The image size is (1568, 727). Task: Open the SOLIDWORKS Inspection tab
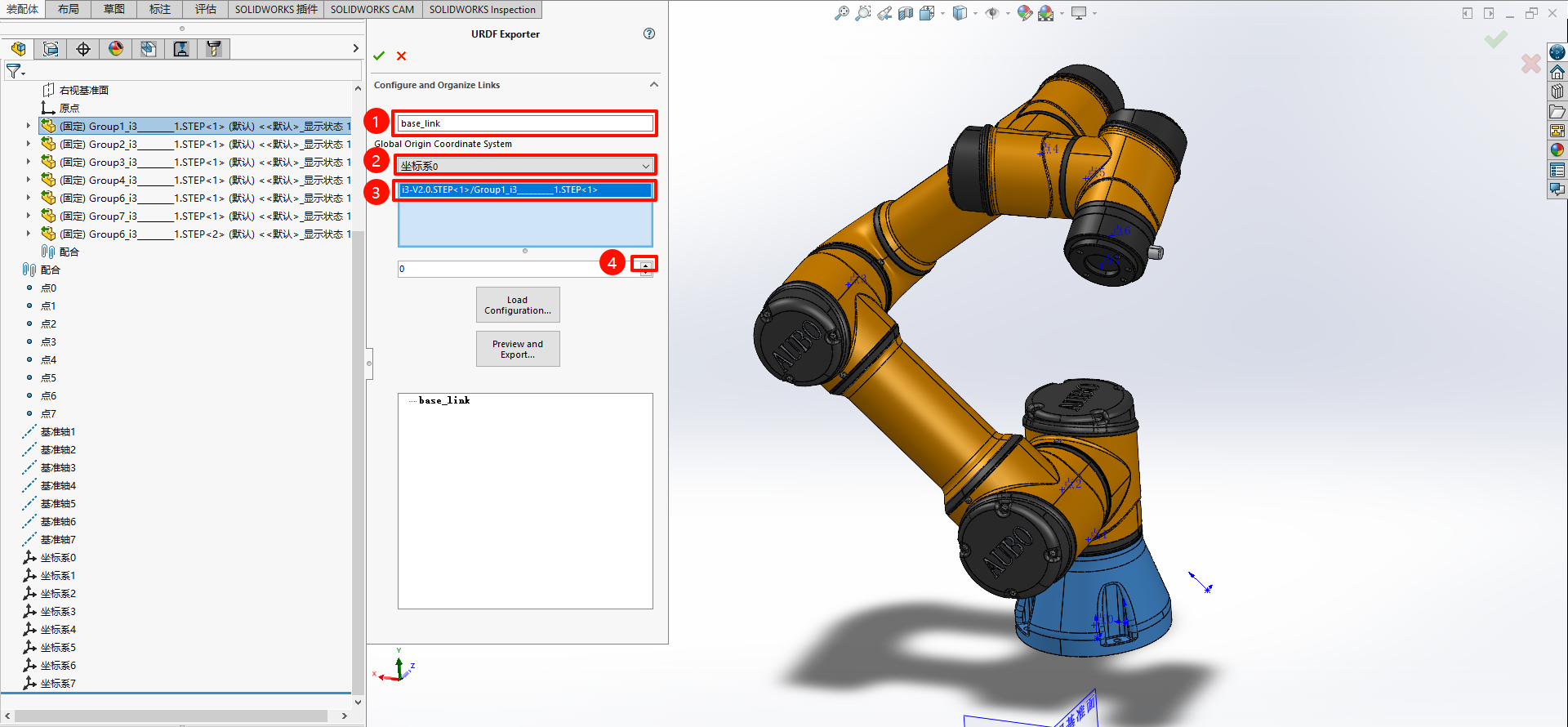pyautogui.click(x=483, y=10)
